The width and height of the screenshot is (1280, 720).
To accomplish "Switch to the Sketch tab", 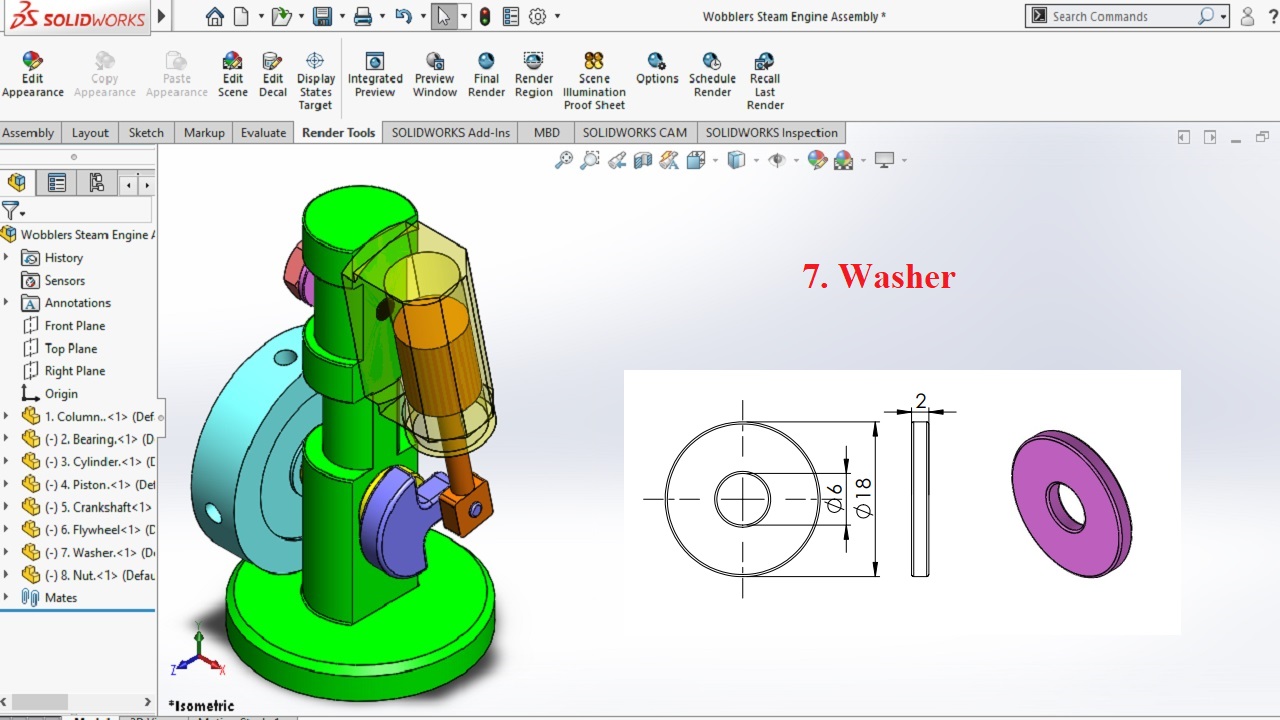I will [146, 132].
